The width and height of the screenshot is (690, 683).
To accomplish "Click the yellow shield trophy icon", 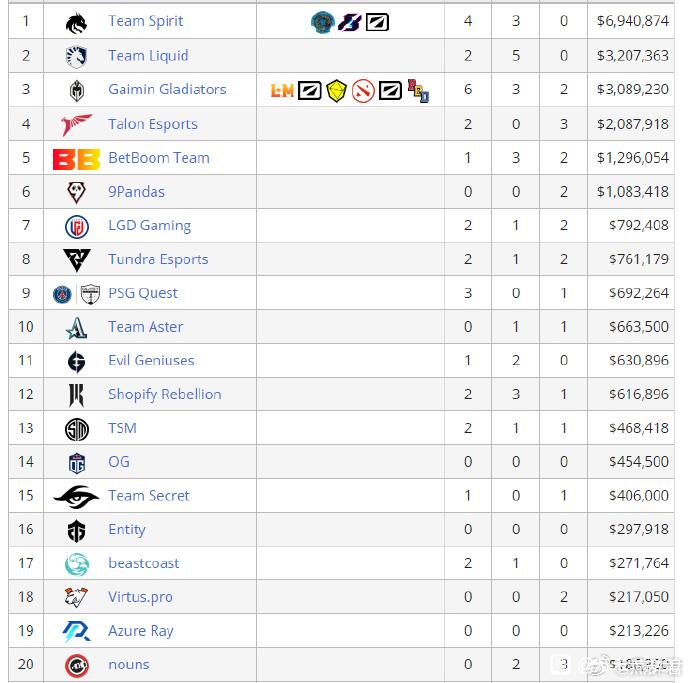I will [x=337, y=91].
